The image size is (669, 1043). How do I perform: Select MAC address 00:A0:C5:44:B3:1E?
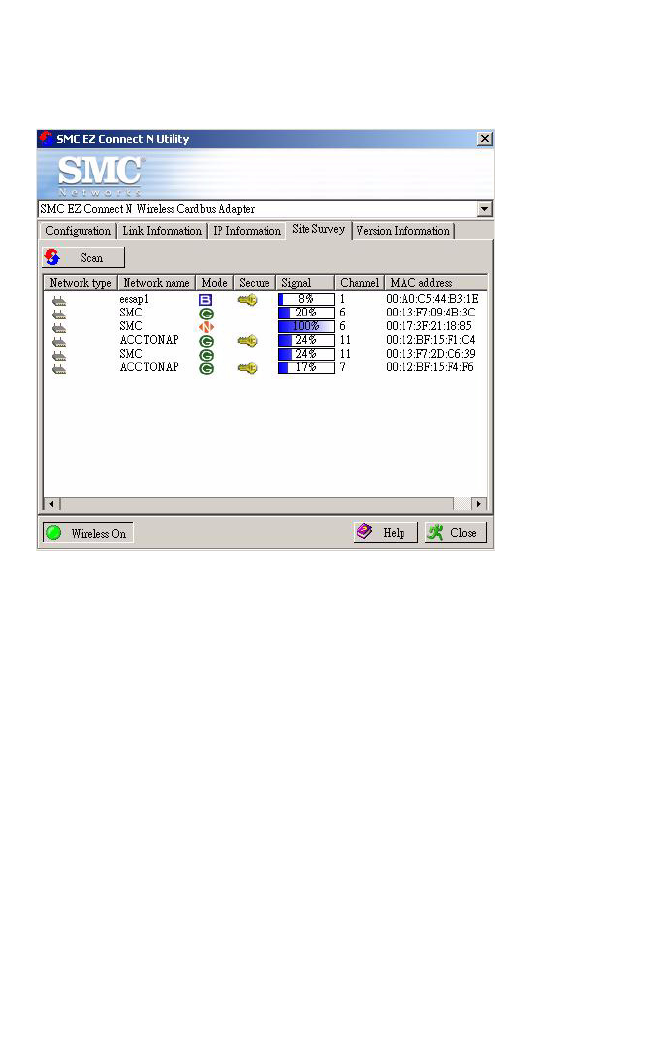432,299
